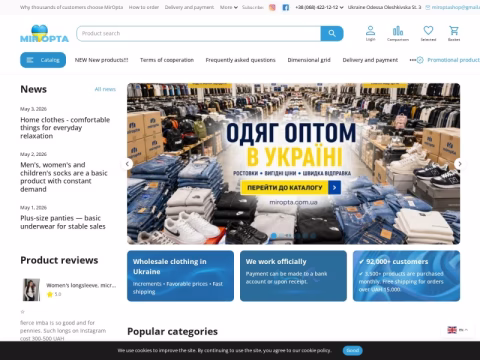Open news 'Home clothes - comfortable things'
This screenshot has width=480, height=360.
pos(65,128)
